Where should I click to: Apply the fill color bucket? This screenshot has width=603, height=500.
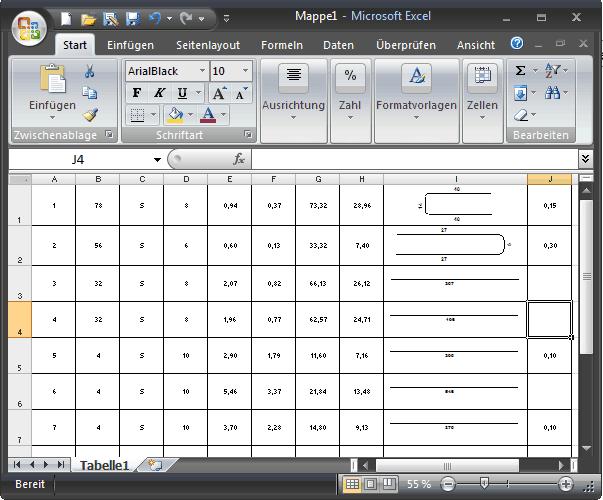pyautogui.click(x=175, y=115)
